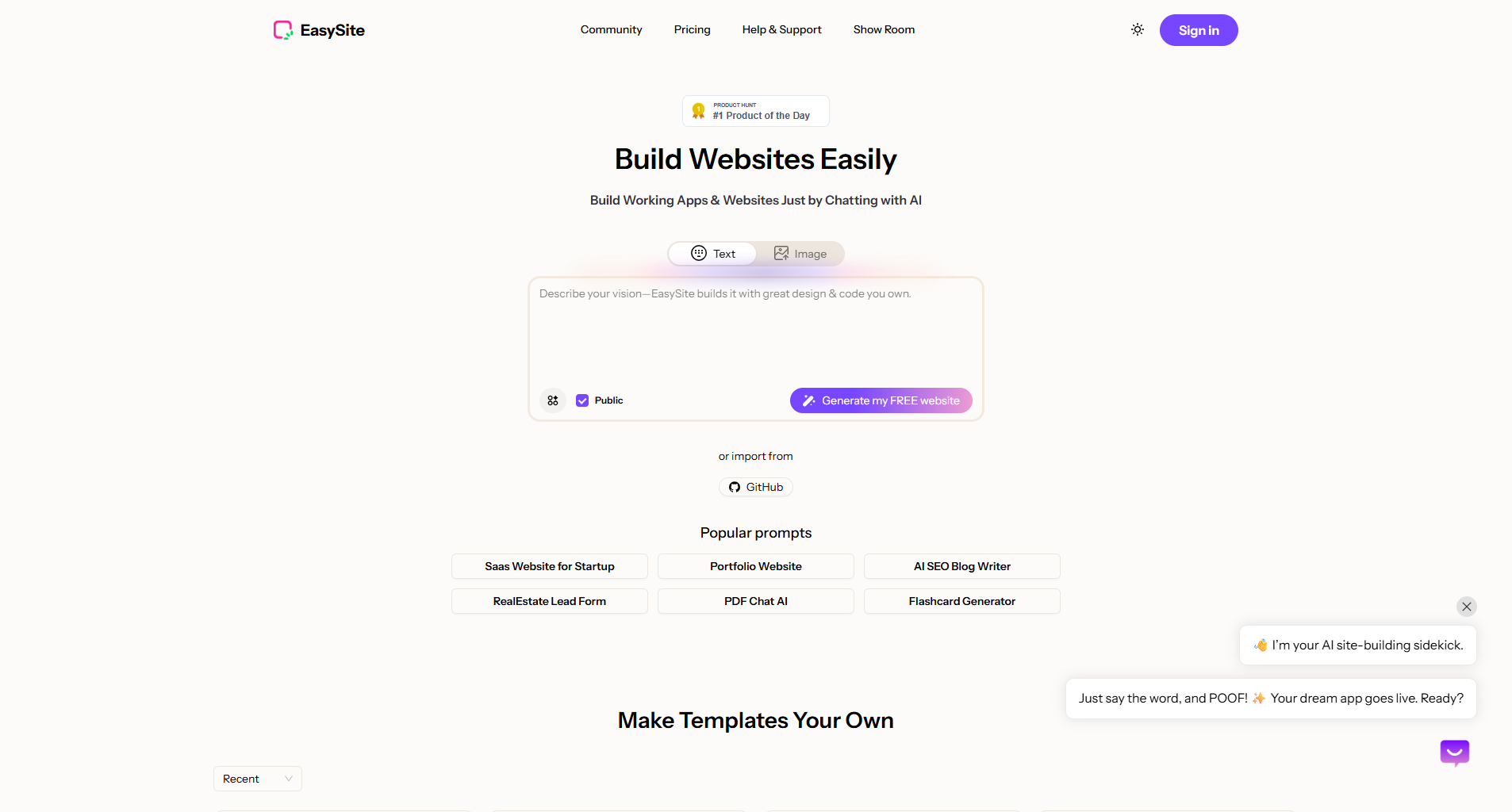Dismiss the AI sidekick popup with X
Image resolution: width=1512 pixels, height=812 pixels.
coord(1467,607)
